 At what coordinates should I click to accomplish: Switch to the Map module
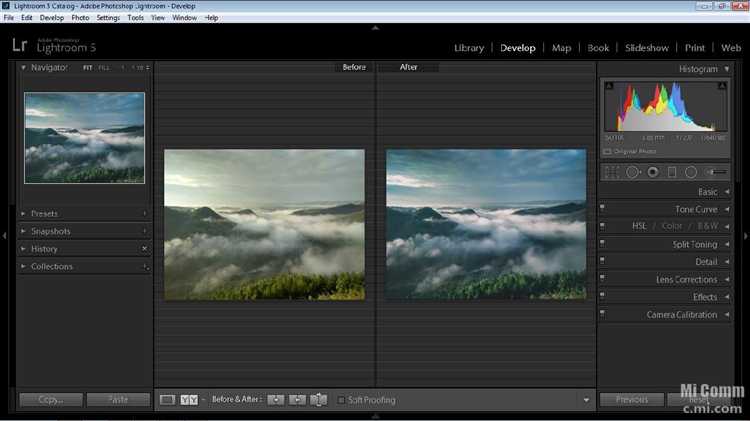pos(561,48)
